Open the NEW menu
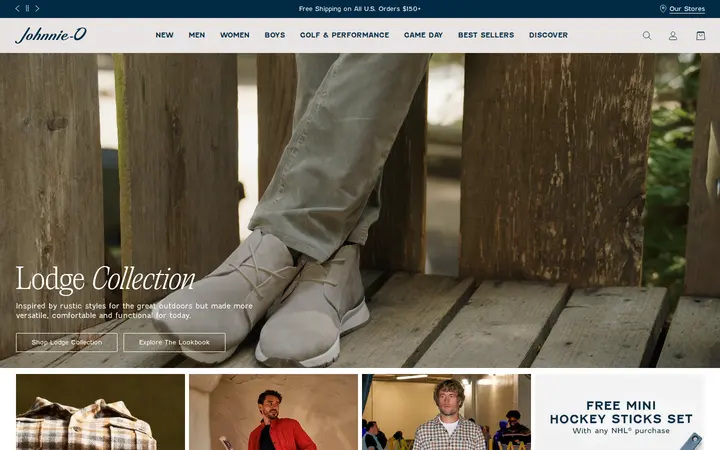720x450 pixels. [164, 35]
